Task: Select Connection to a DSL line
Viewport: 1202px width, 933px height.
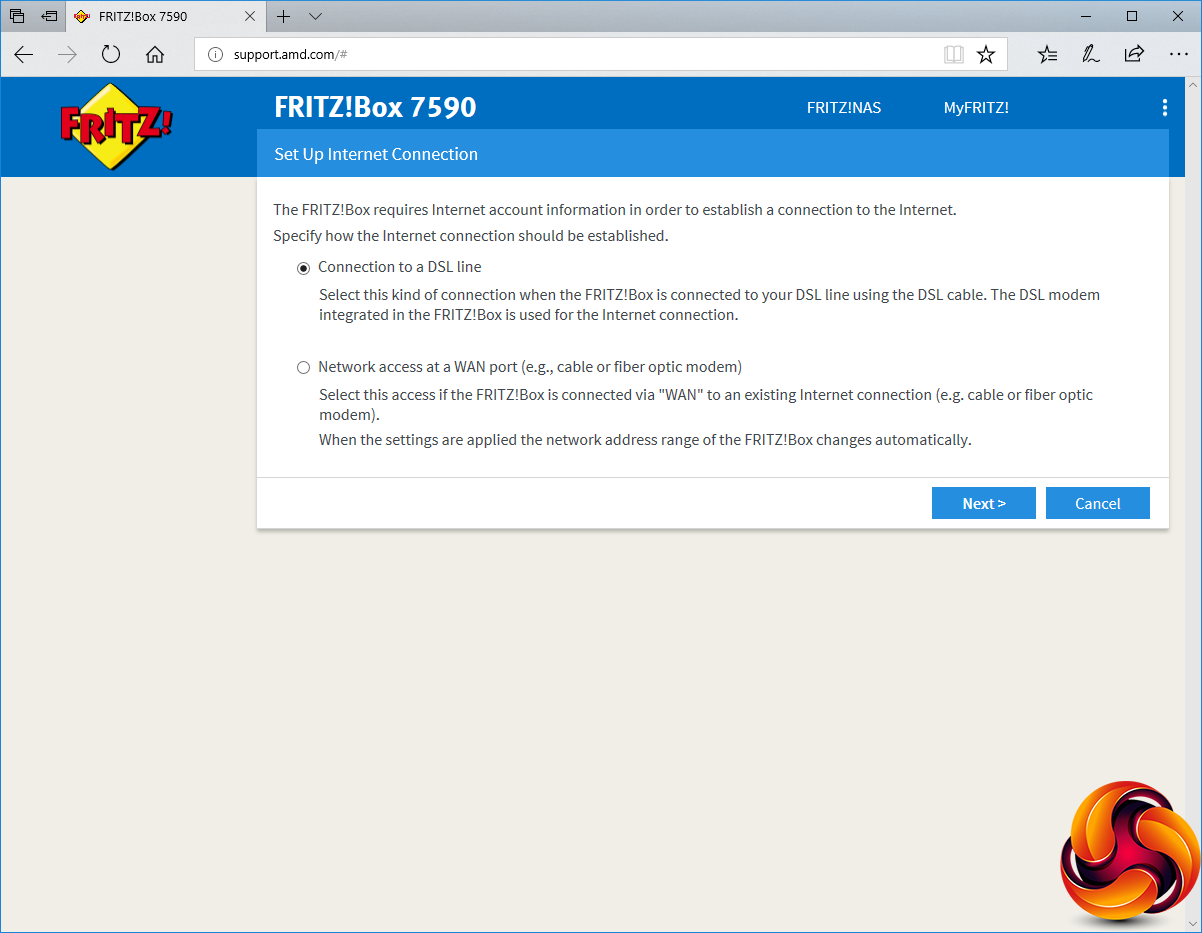Action: click(304, 268)
